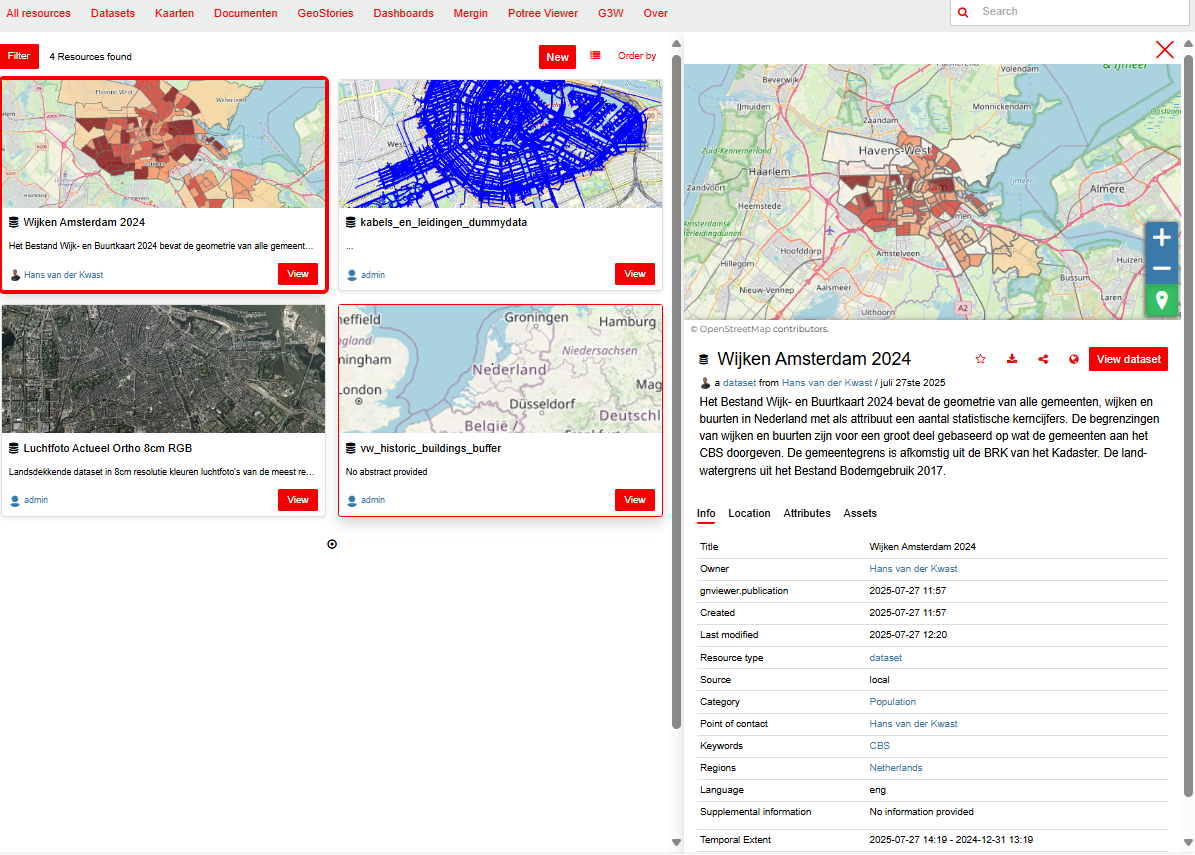Share the dataset using share icon
This screenshot has height=855, width=1195.
[x=1043, y=359]
